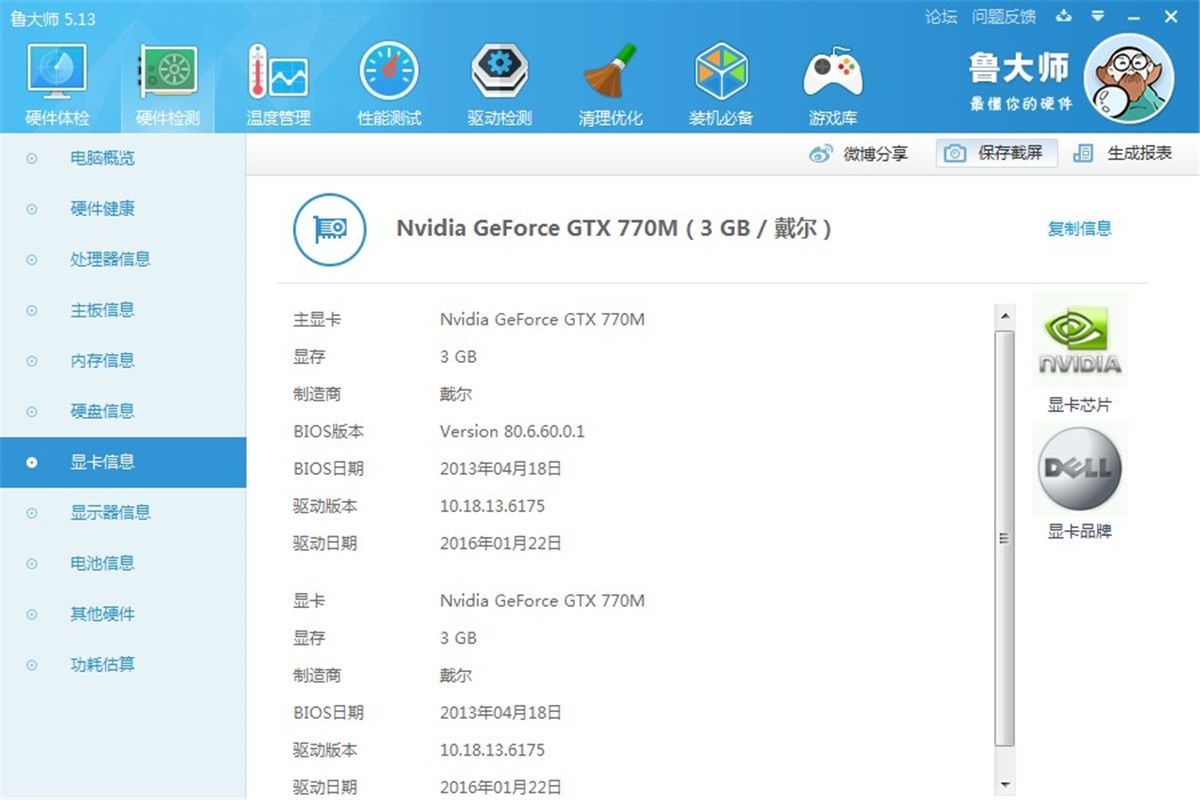Click the vertical scrollbar thumb
This screenshot has height=800, width=1200.
click(1005, 539)
